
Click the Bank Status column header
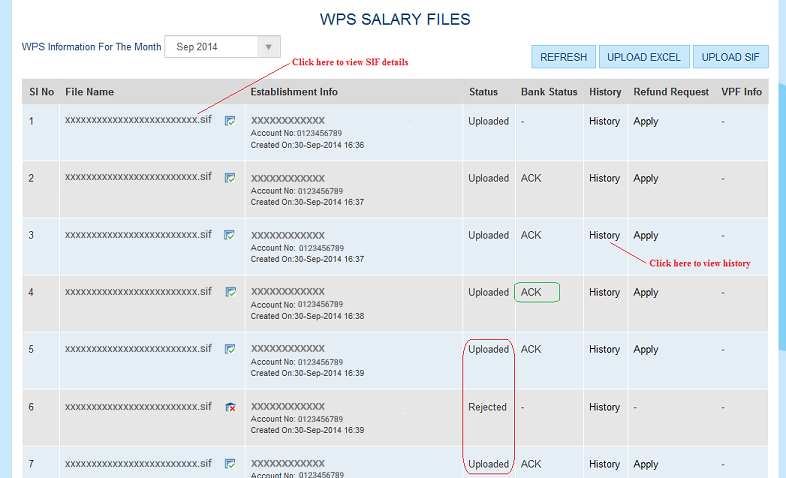click(549, 92)
